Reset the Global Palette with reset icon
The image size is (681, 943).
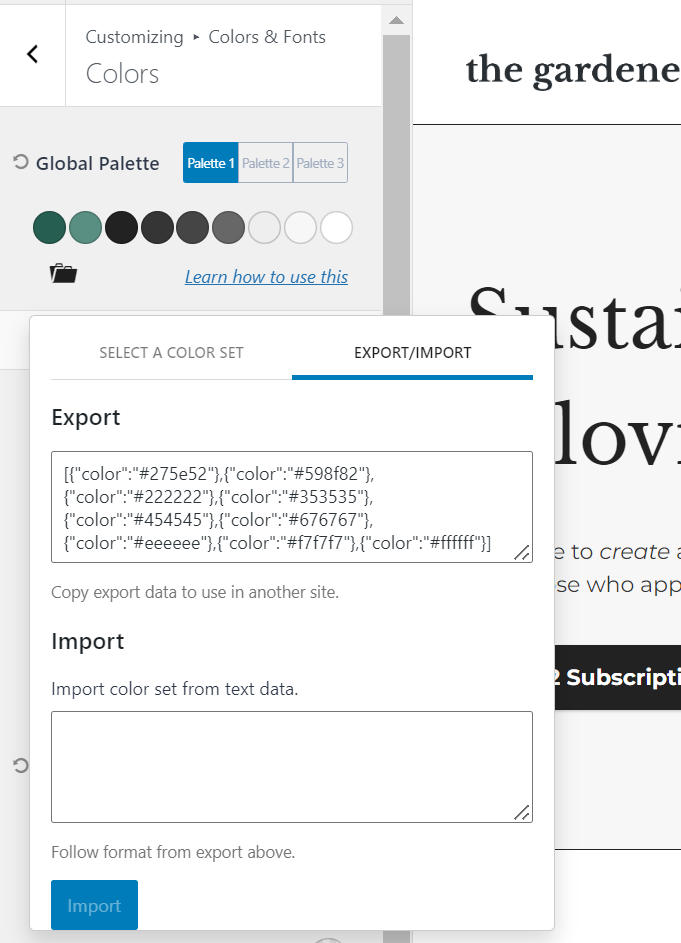click(x=20, y=162)
